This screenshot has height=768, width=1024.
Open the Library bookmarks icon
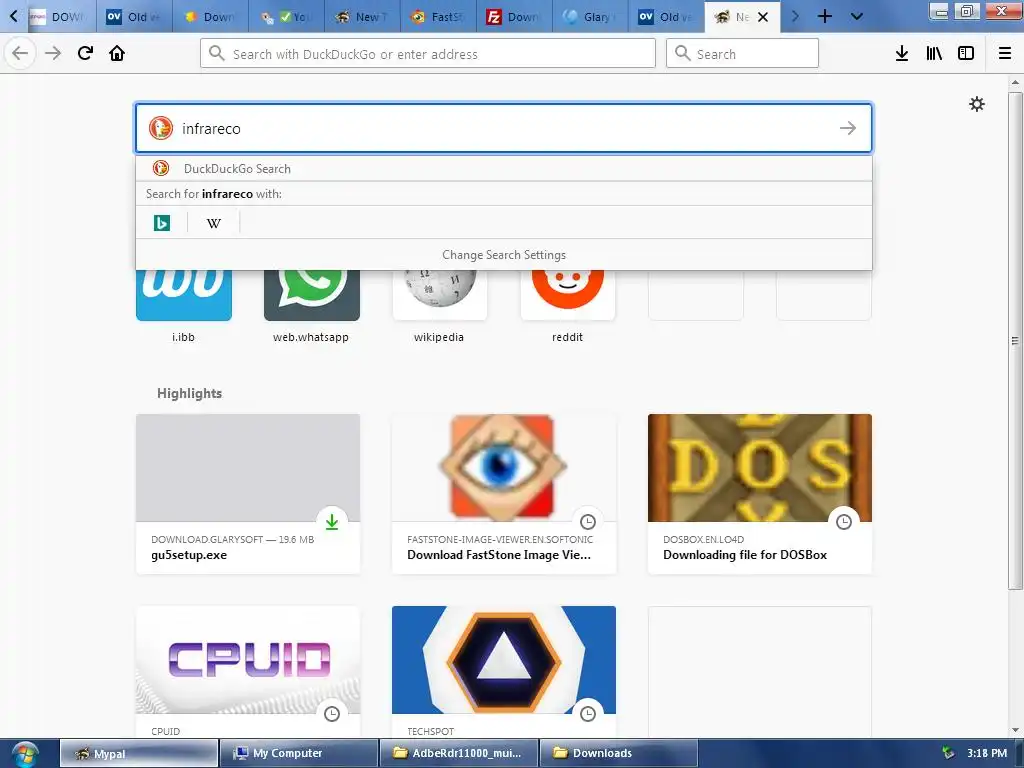(x=934, y=53)
